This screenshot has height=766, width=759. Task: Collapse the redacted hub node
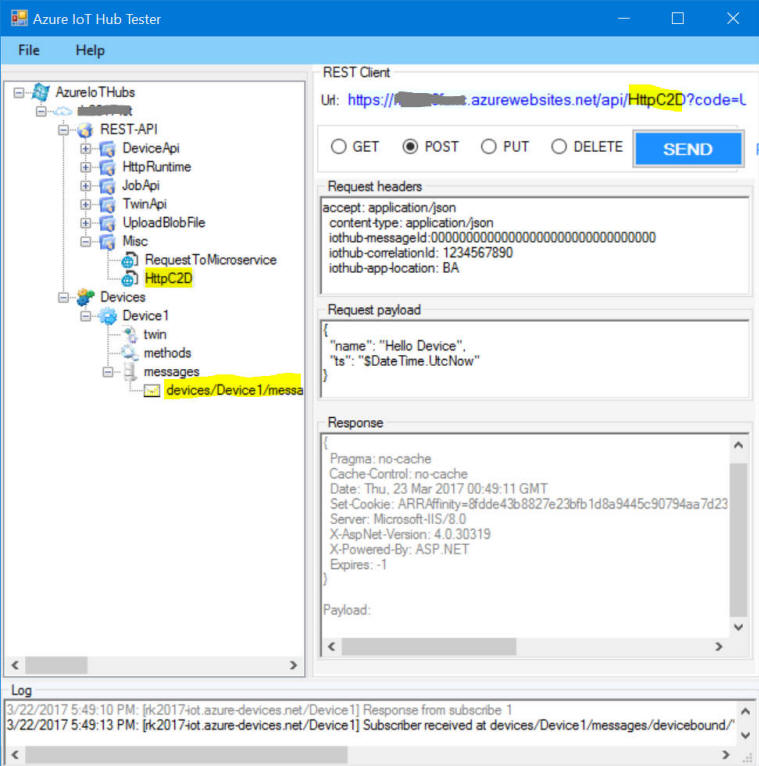click(41, 111)
